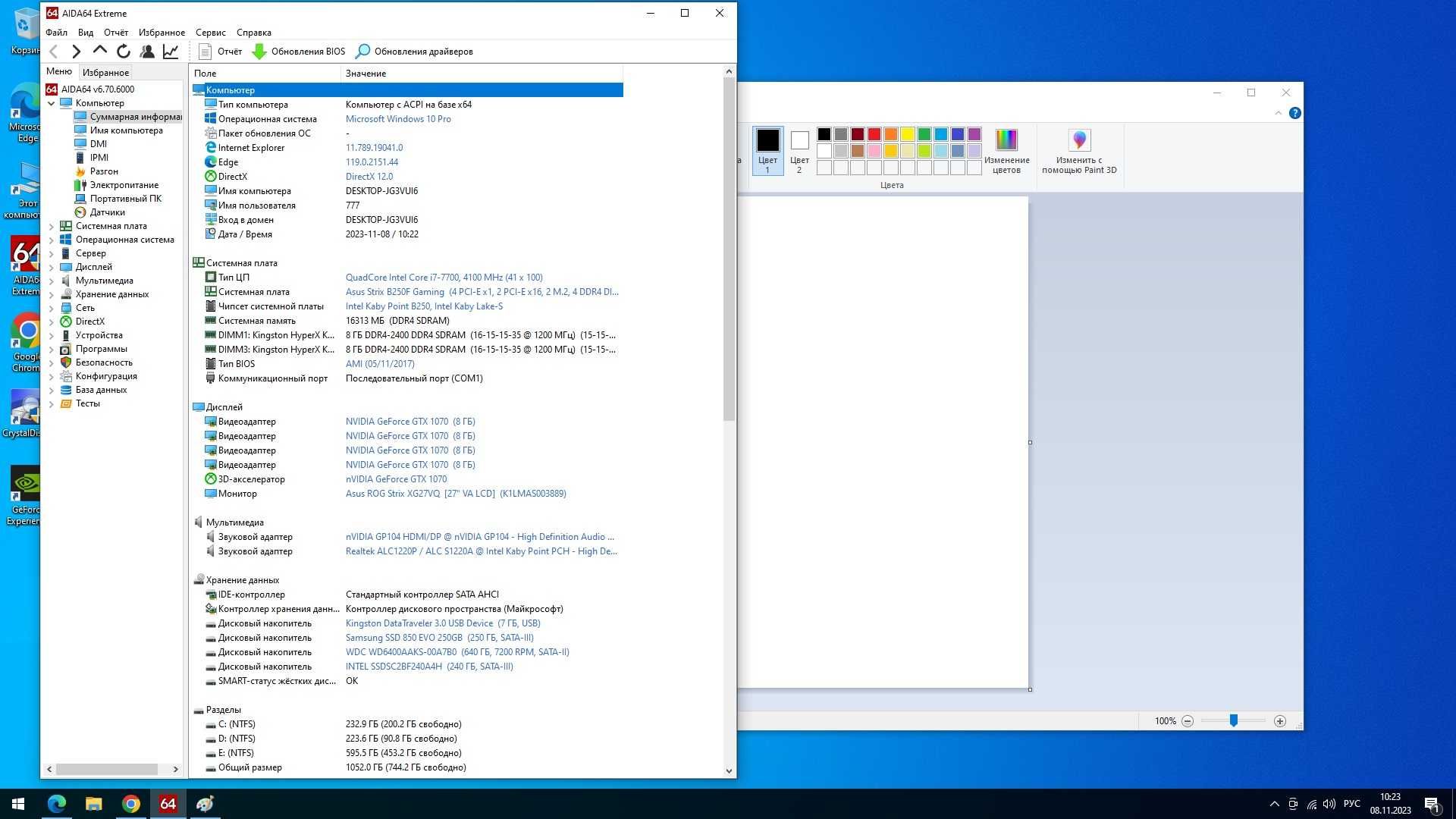Open Изменение цветов in Paint
Screen dimensions: 1456x819
point(1006,151)
